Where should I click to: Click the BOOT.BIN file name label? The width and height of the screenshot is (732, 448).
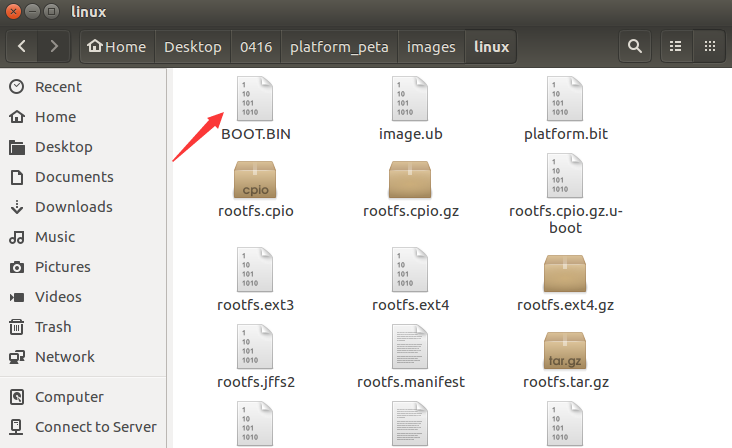(256, 134)
